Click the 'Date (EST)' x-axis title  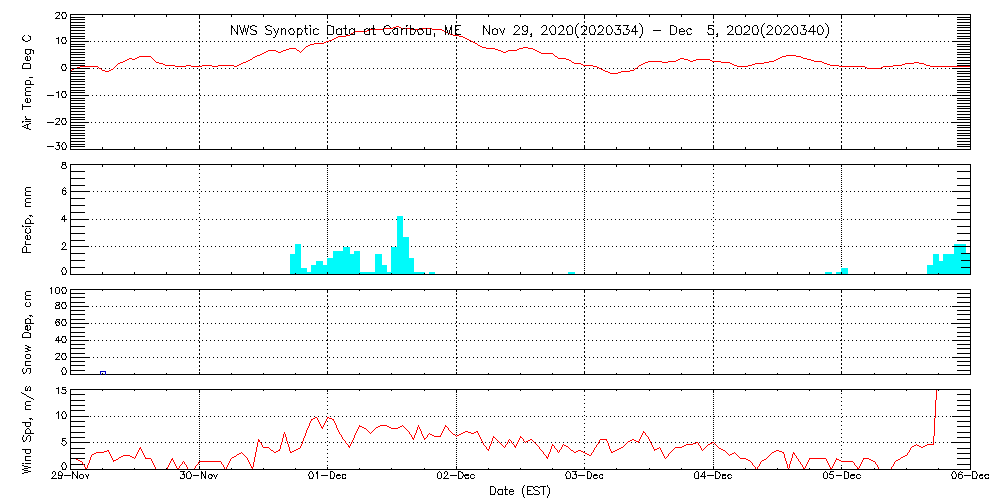point(521,491)
